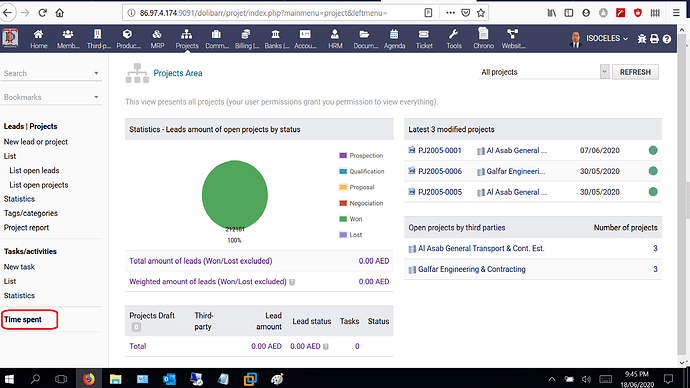This screenshot has height=388, width=690.
Task: Click the print icon in top bar
Action: pyautogui.click(x=654, y=39)
